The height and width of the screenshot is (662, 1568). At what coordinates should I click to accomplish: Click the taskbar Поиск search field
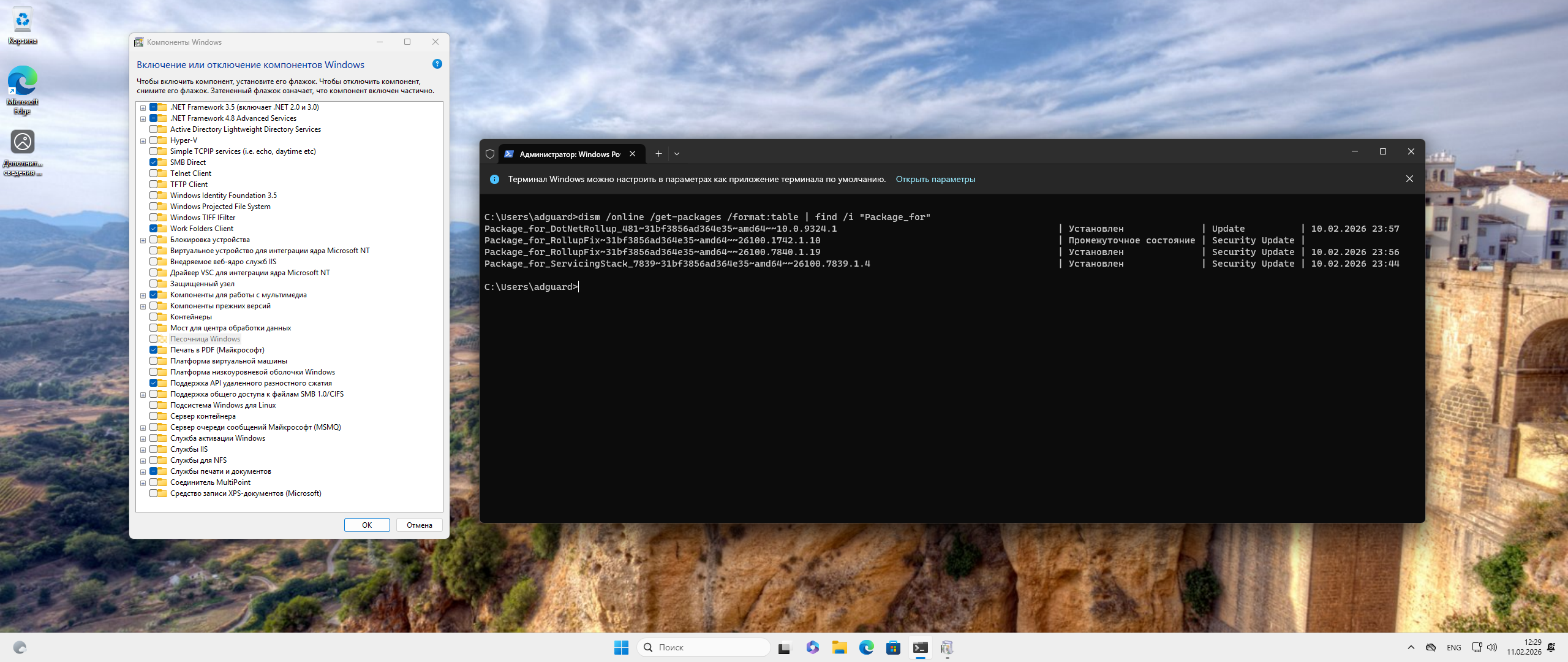click(704, 647)
